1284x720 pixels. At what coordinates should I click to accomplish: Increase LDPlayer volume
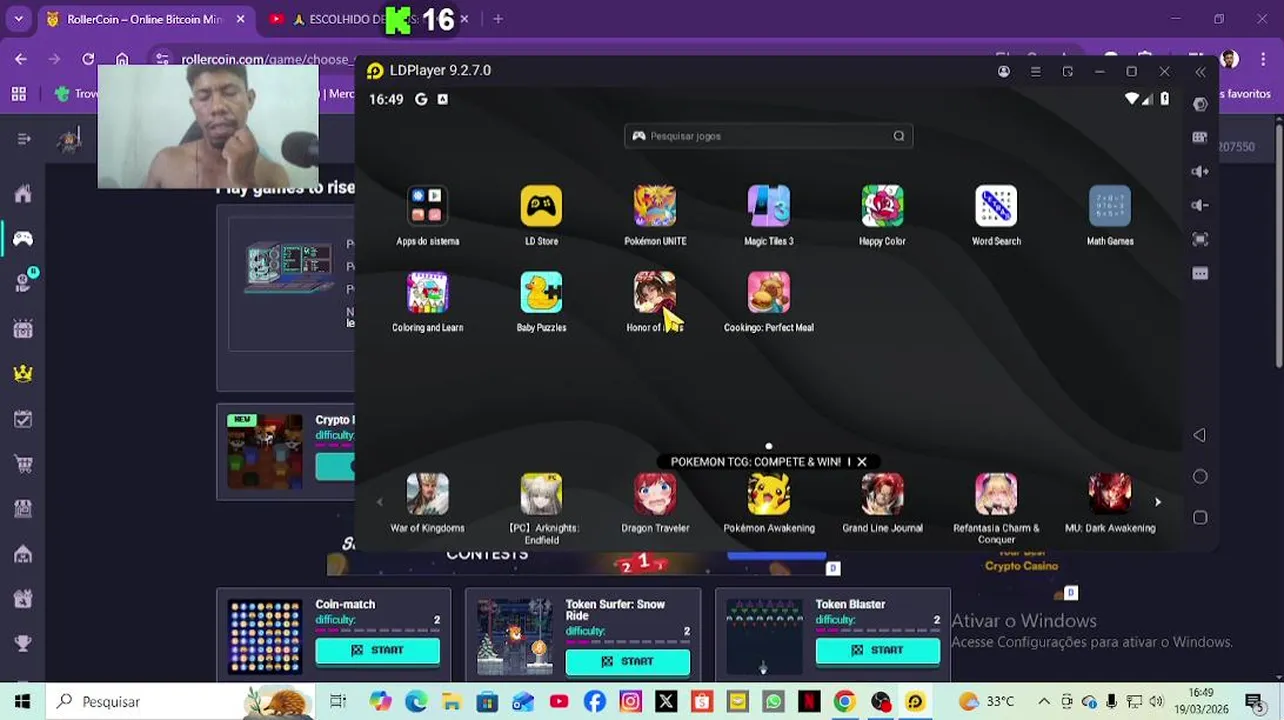pos(1200,171)
